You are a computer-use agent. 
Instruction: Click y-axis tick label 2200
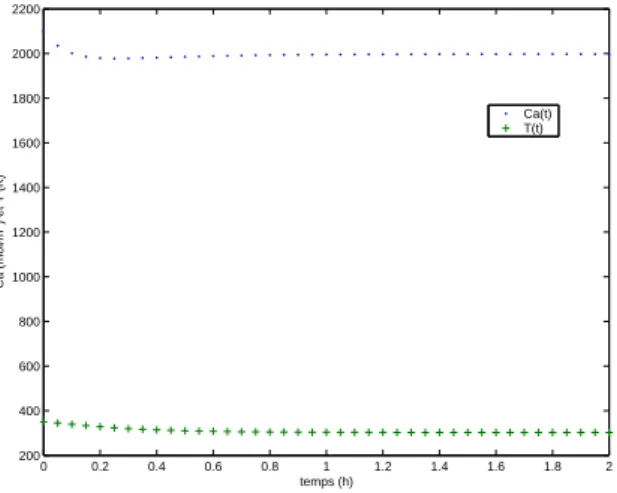pyautogui.click(x=26, y=9)
